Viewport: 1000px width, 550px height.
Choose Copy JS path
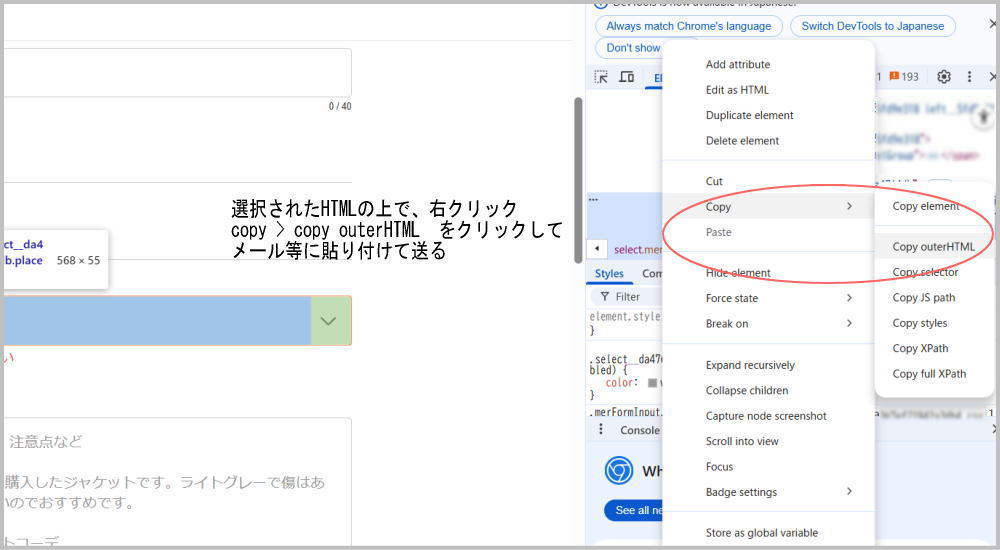(923, 298)
